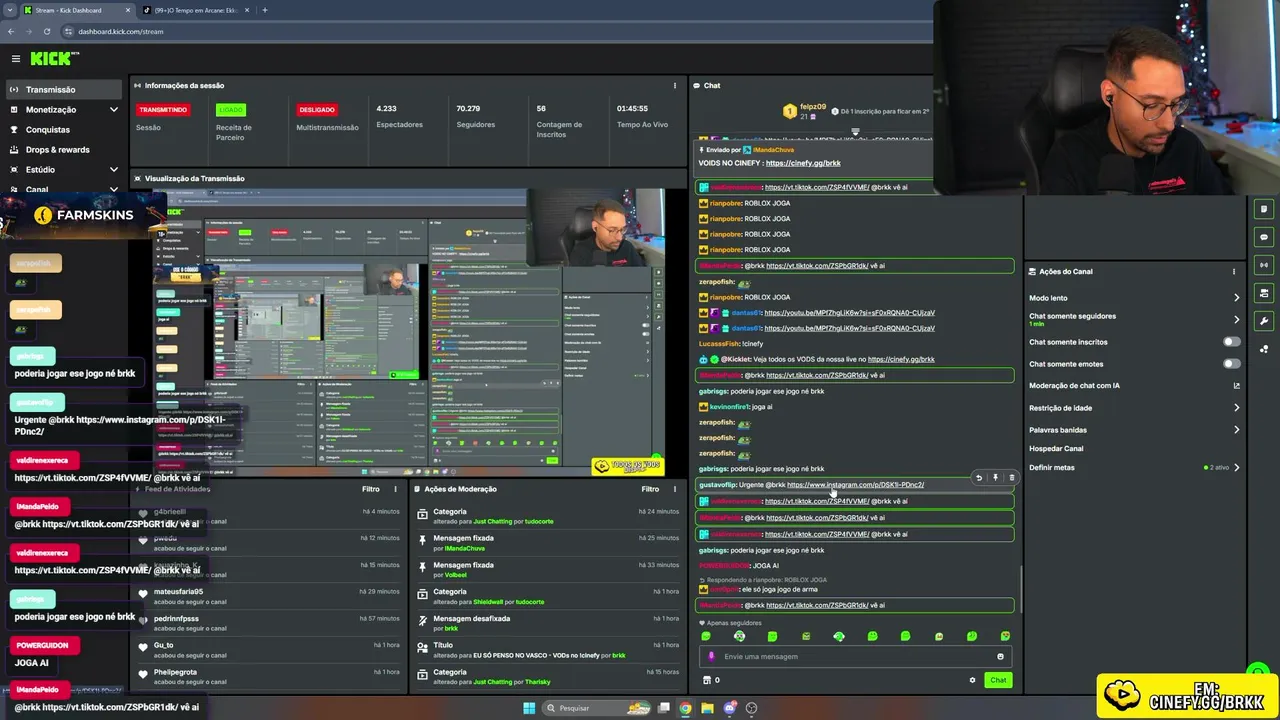Click the Gu_to follow entry
The image size is (1280, 720).
point(270,649)
